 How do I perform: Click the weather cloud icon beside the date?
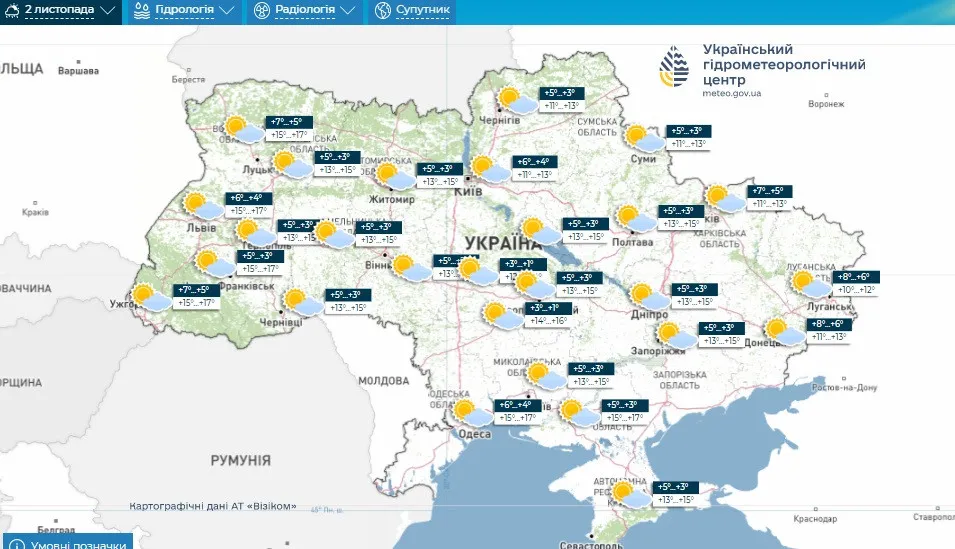(10, 11)
